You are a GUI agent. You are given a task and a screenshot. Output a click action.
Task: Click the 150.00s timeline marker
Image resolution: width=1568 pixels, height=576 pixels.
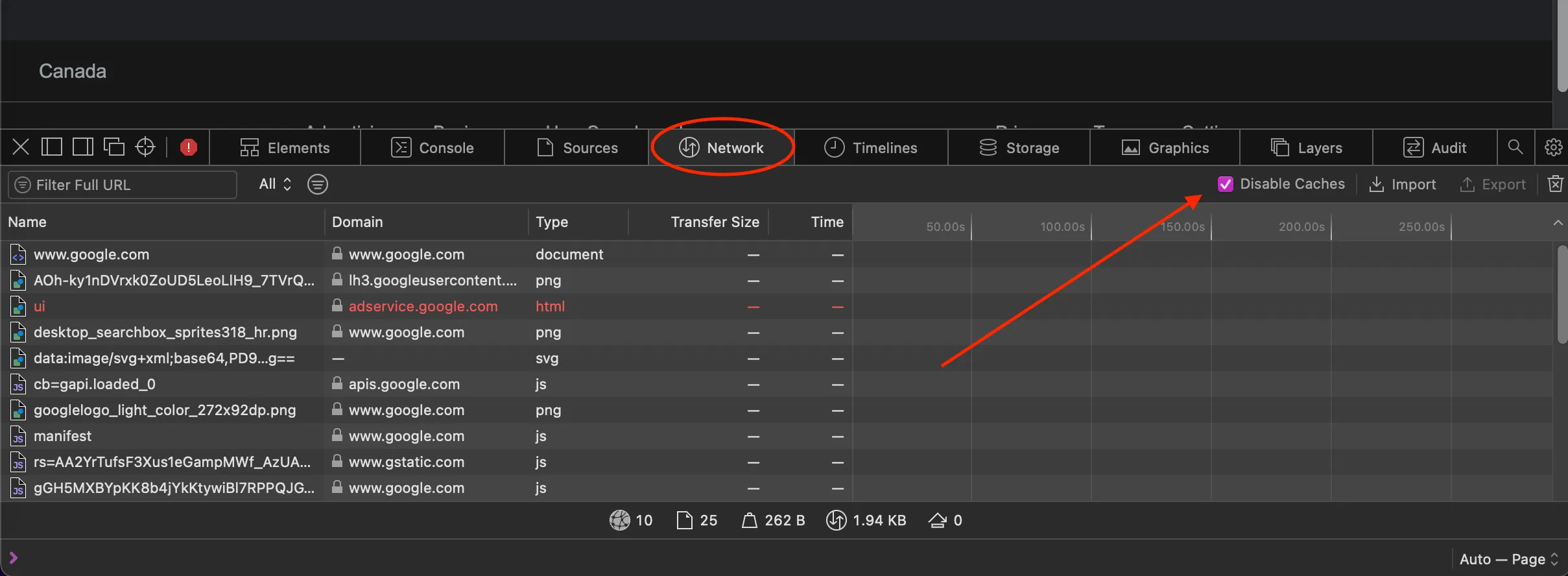point(1182,226)
